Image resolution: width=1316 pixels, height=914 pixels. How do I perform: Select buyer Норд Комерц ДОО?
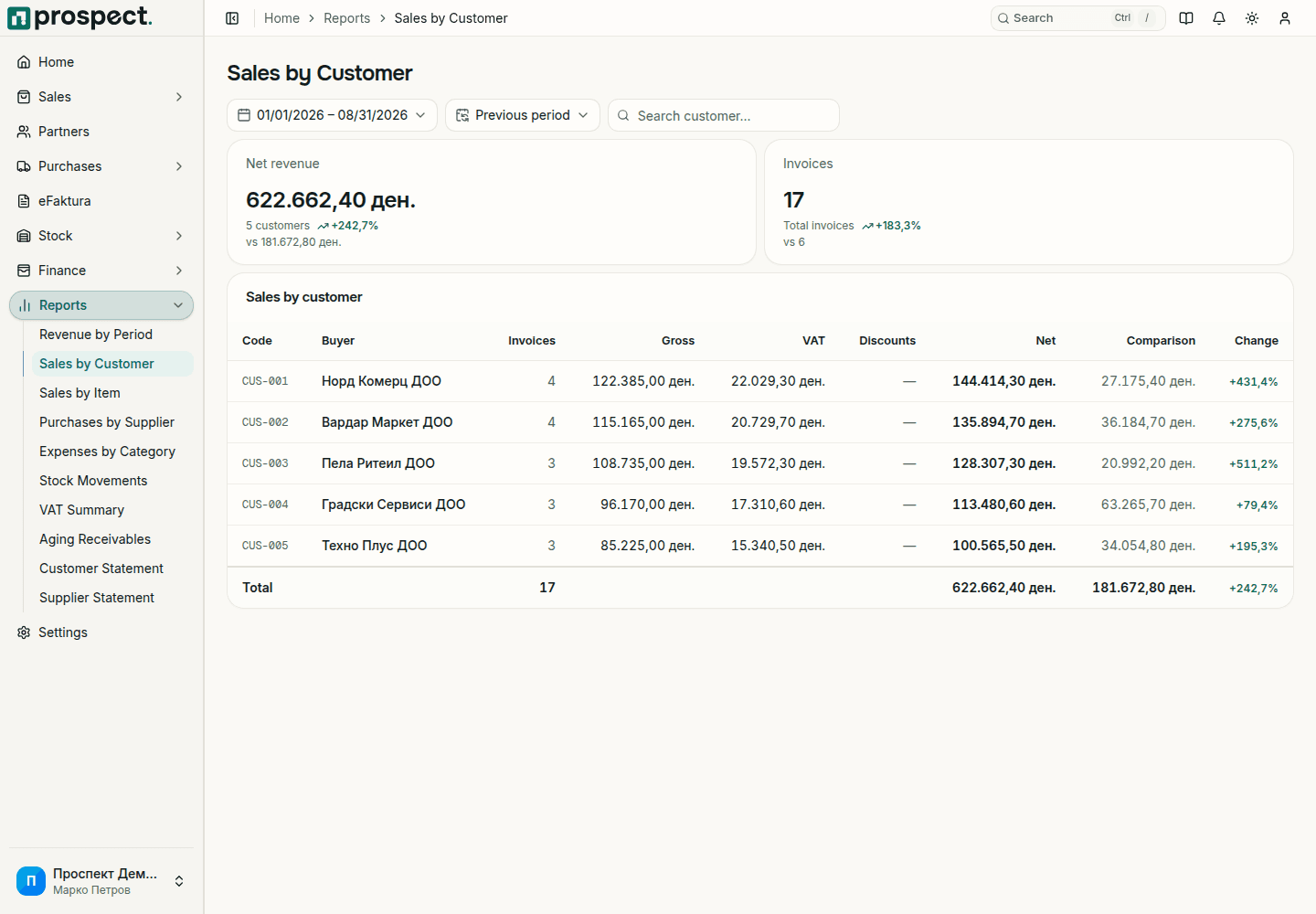click(x=381, y=381)
